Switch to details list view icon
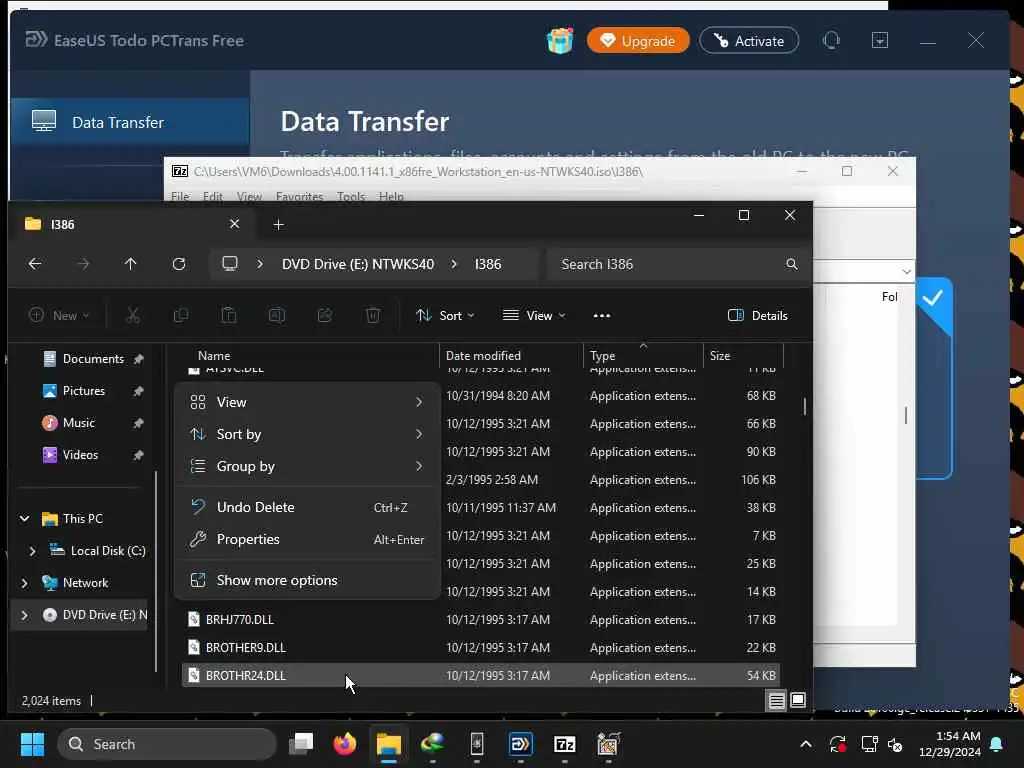This screenshot has height=768, width=1024. (776, 701)
